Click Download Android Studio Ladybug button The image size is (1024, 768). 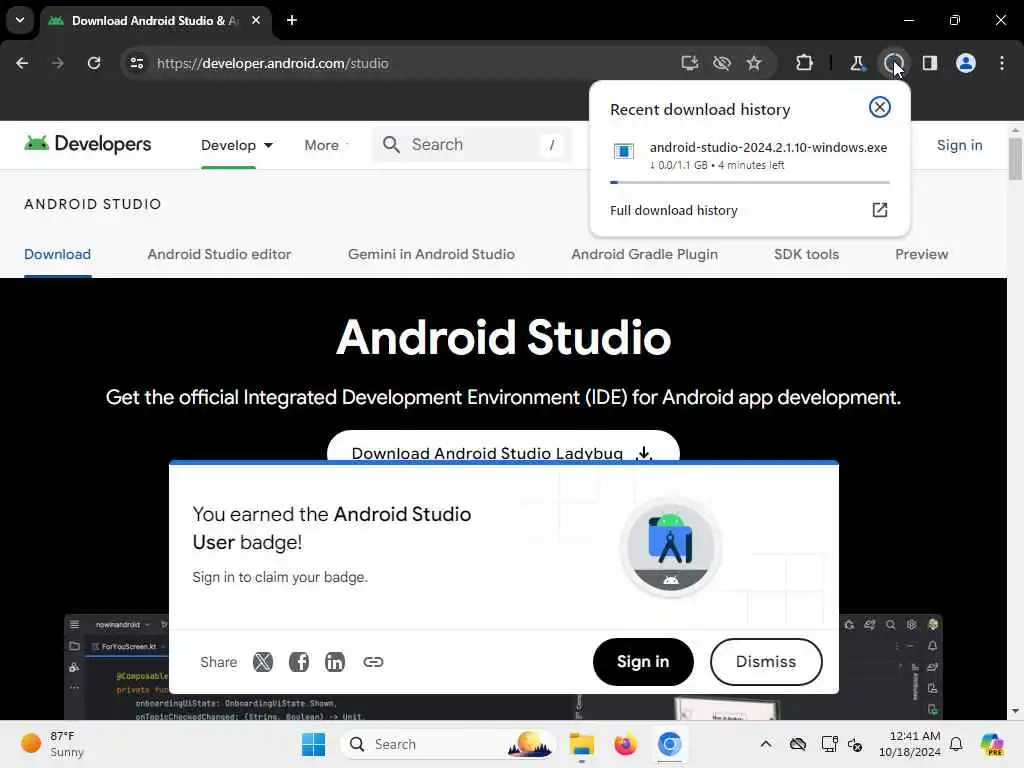click(503, 447)
